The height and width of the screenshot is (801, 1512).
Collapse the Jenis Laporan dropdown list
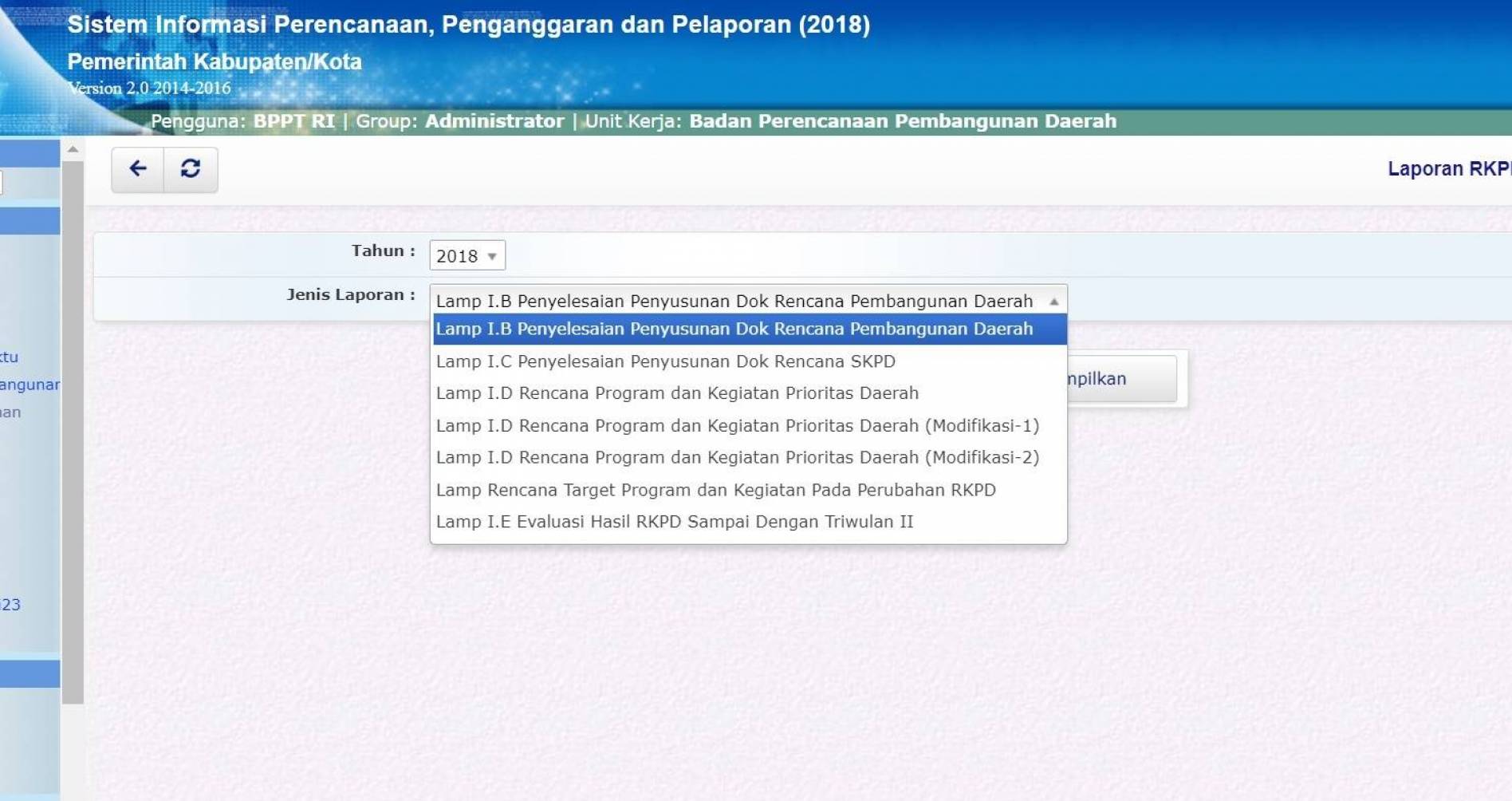(x=1054, y=301)
